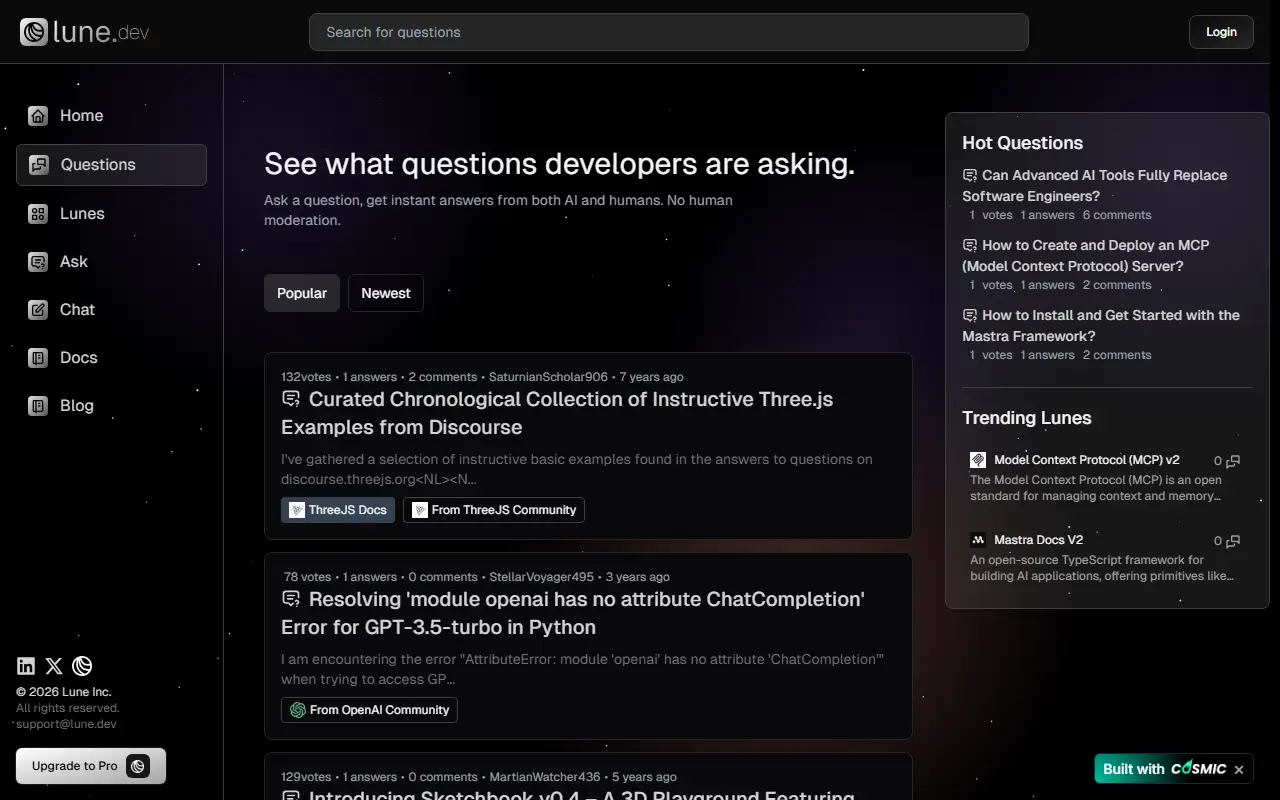Click the From ThreeJS Community tag icon

(420, 510)
